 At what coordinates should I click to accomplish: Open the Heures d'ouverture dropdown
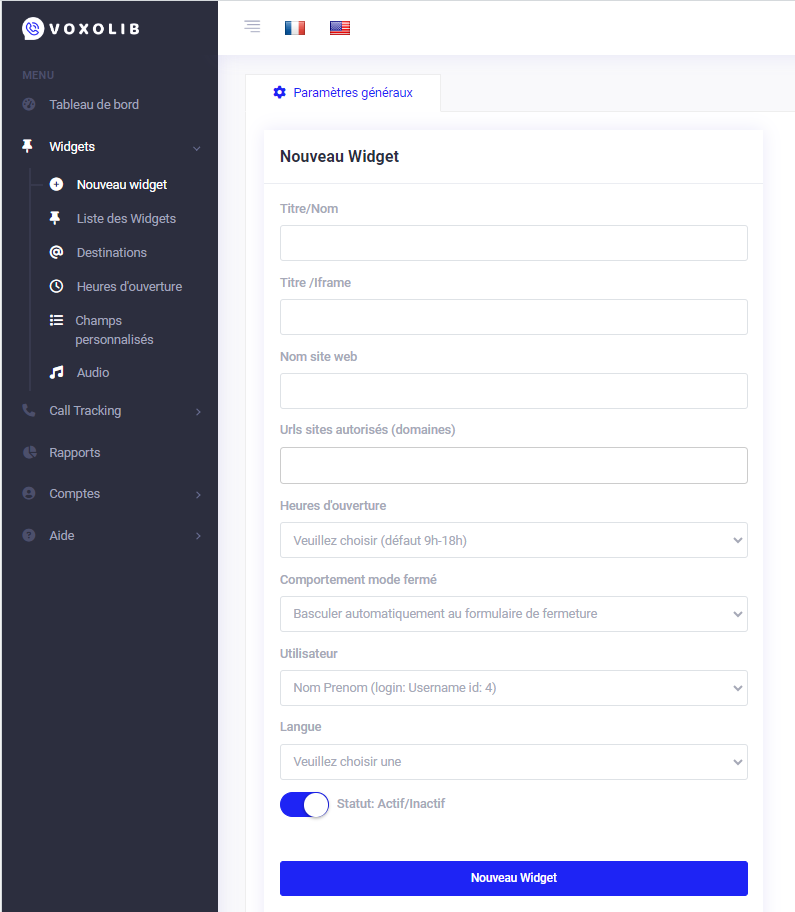(513, 540)
